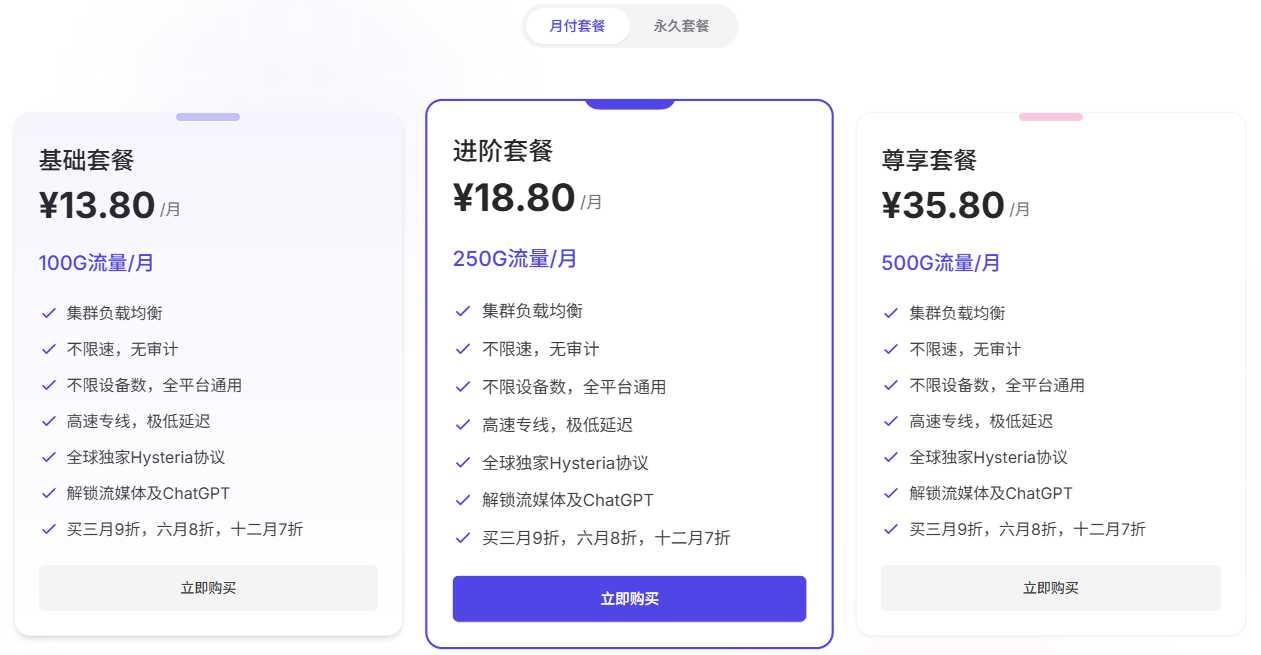Click the purple accent bar above 基础套餐 title
The image size is (1261, 655).
(208, 117)
